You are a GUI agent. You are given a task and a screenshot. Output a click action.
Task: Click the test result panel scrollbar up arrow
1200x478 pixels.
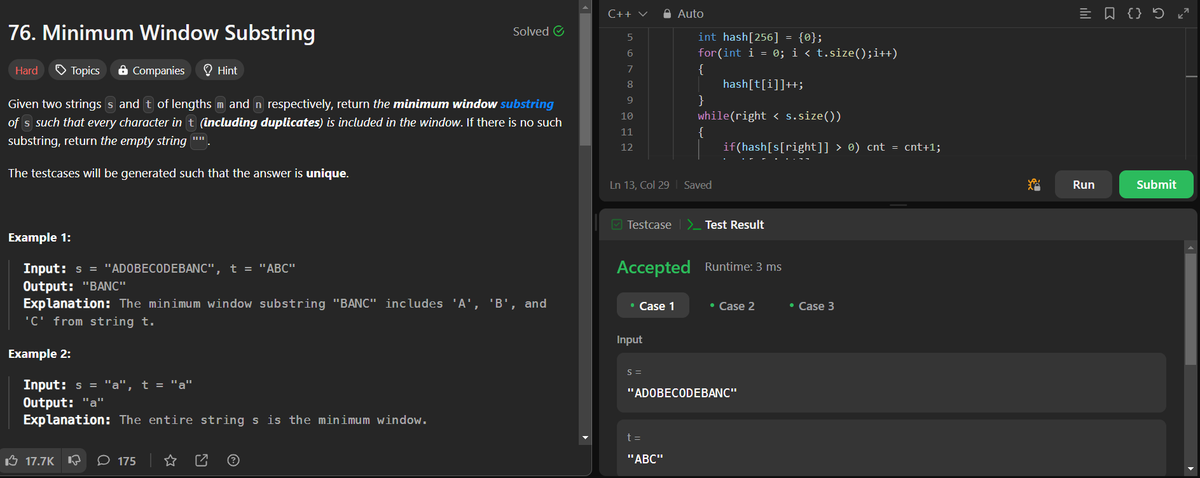tap(1192, 248)
